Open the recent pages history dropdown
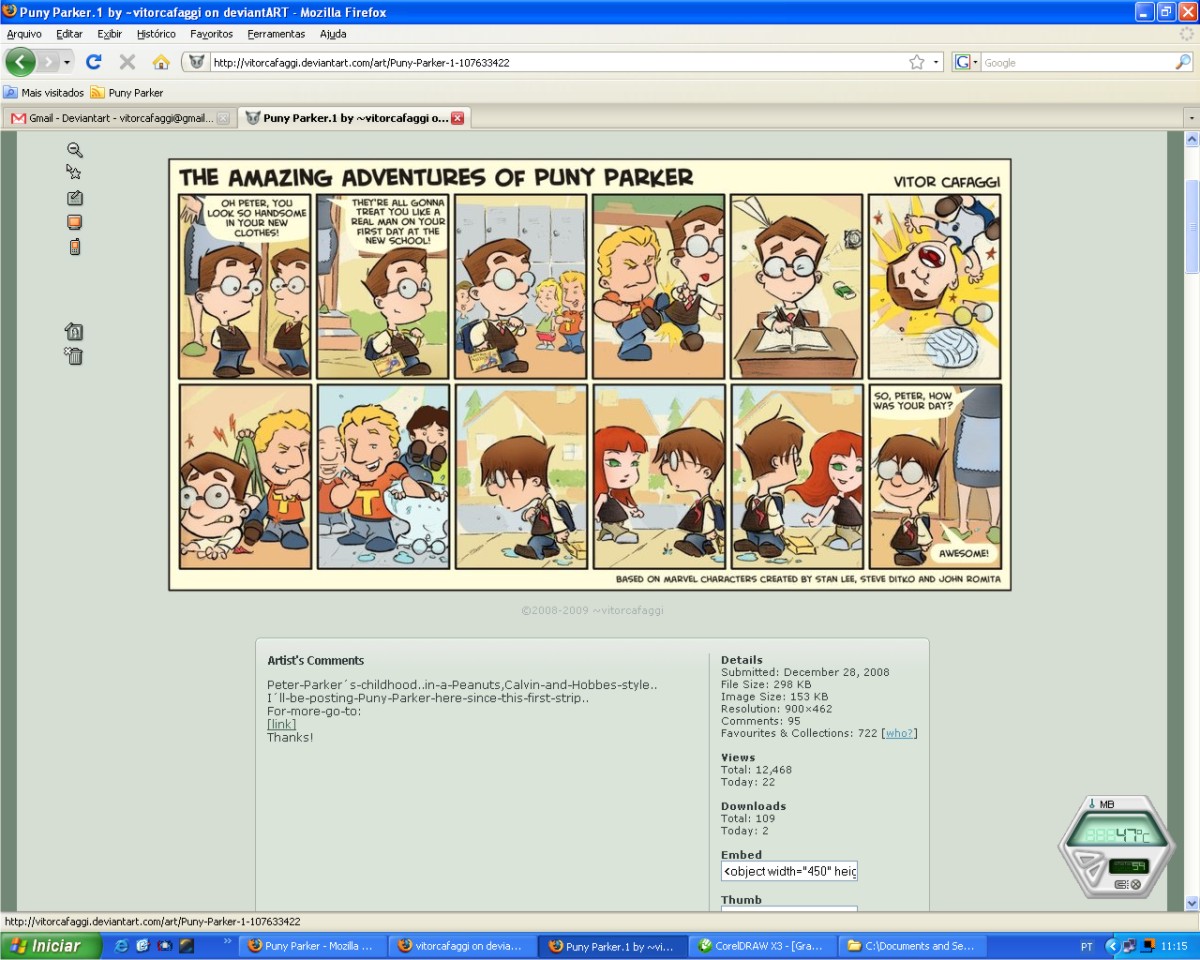 point(67,62)
